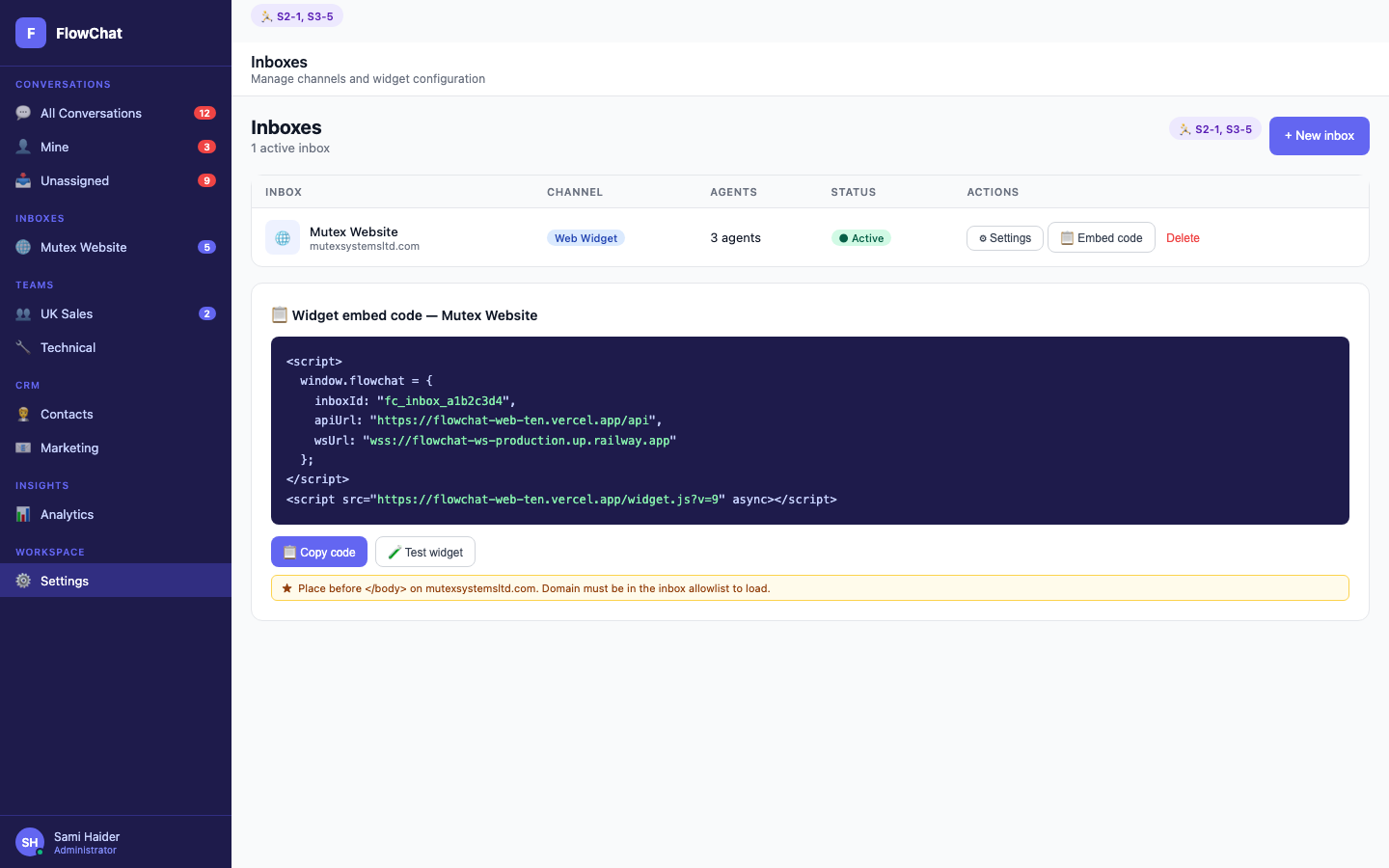The image size is (1389, 868).
Task: Click the S2-1, S3-5 tag at top left
Action: click(x=297, y=16)
